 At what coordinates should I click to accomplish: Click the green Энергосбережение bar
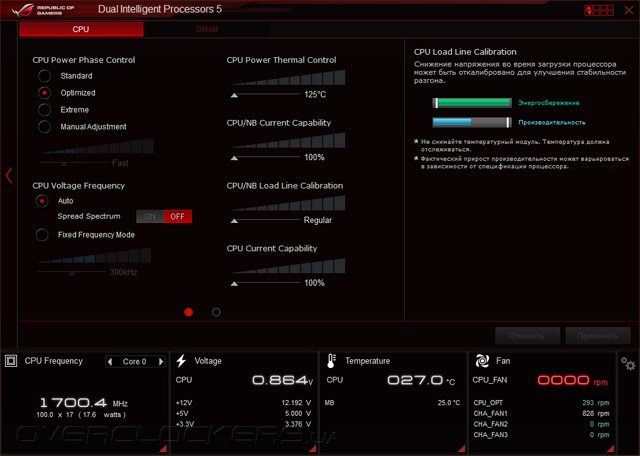(472, 103)
